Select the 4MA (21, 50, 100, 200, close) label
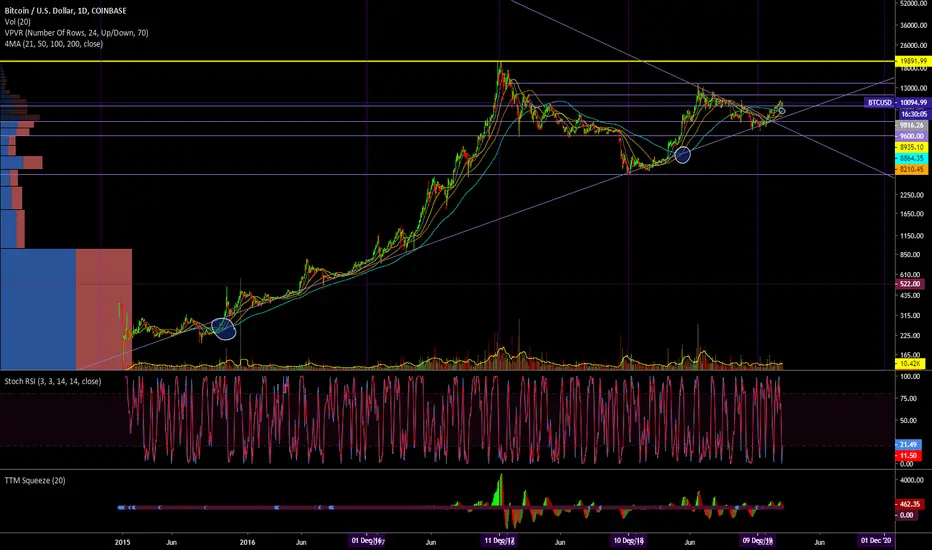The width and height of the screenshot is (932, 550). (x=53, y=44)
